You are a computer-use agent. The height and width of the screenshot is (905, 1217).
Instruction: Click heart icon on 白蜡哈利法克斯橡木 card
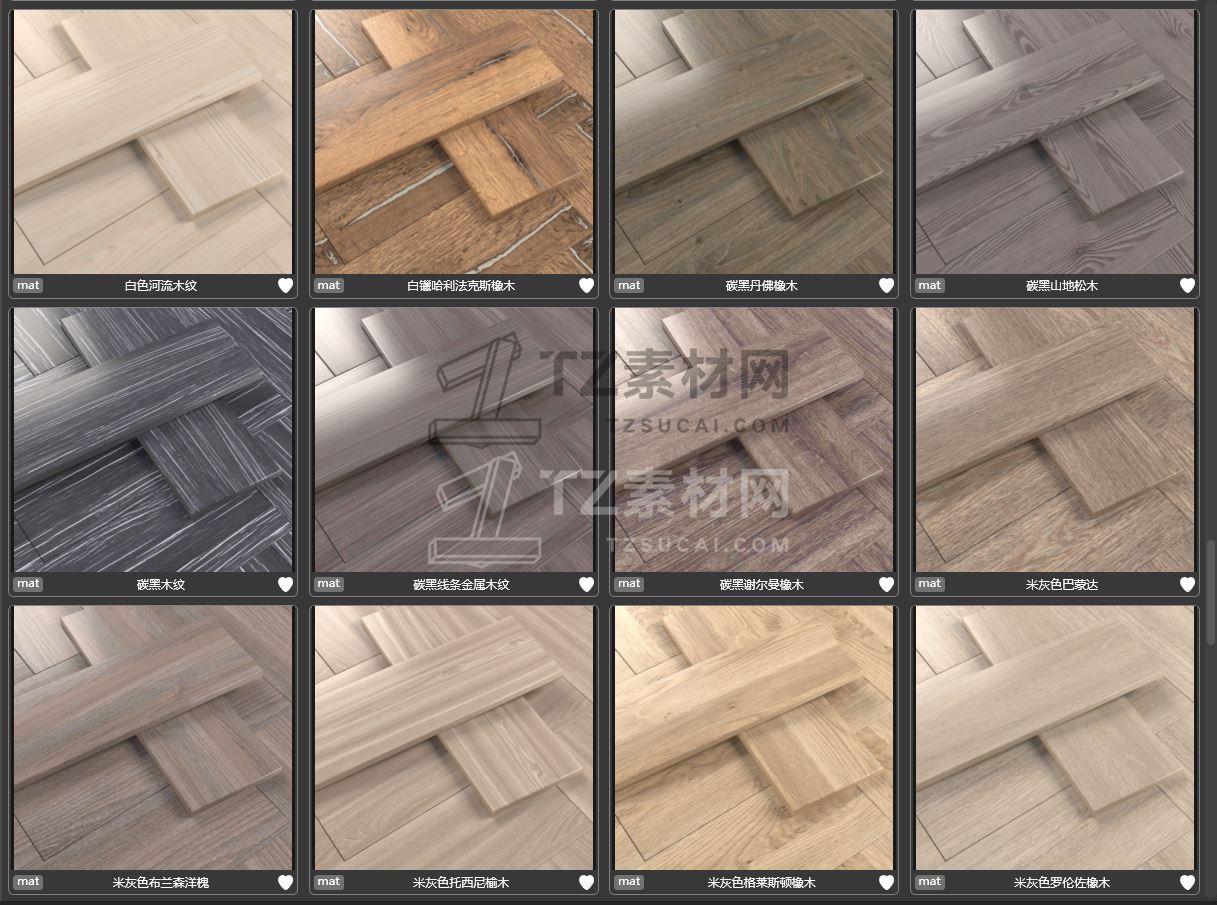point(586,286)
